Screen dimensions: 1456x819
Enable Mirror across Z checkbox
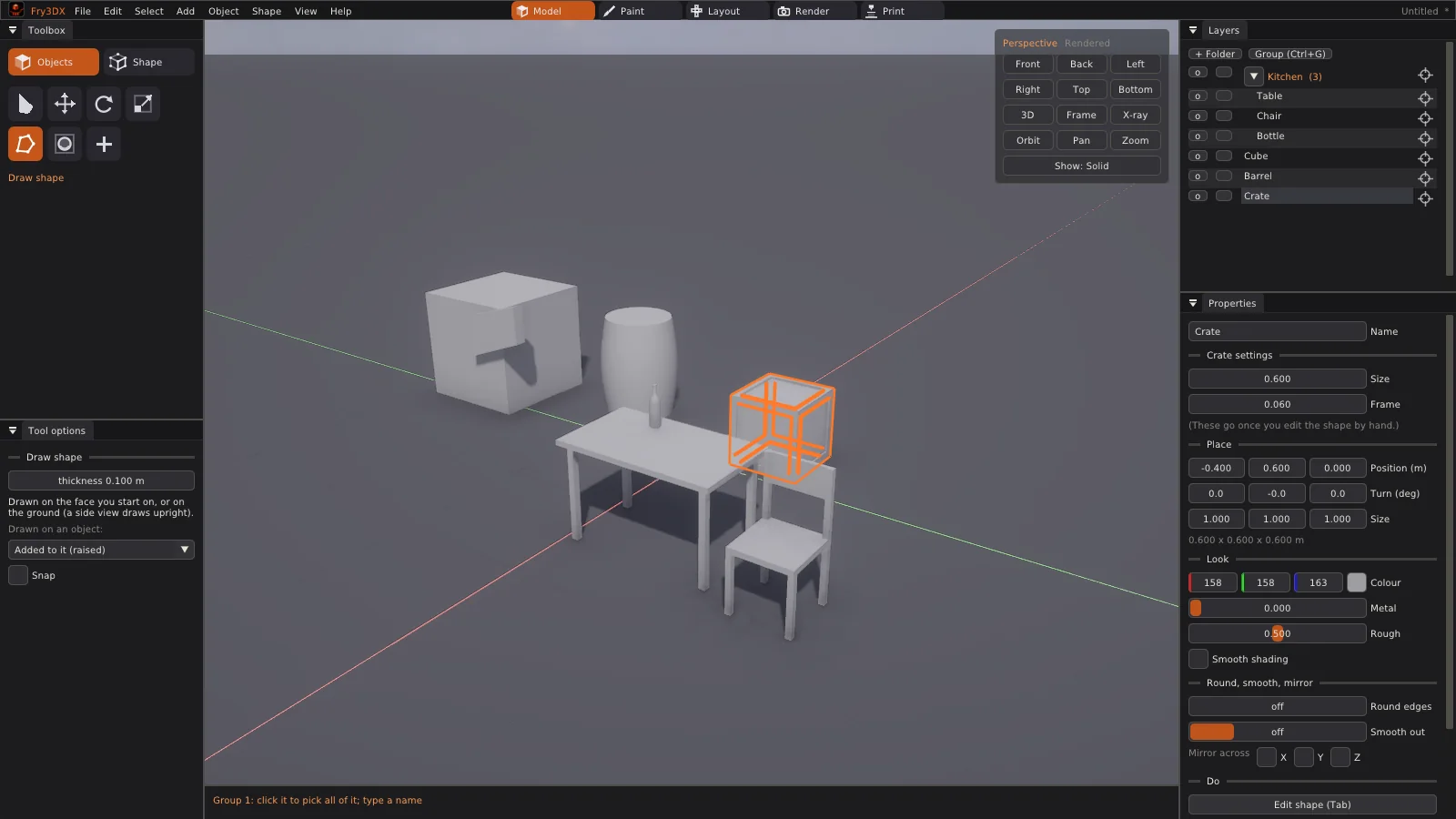click(x=1340, y=757)
